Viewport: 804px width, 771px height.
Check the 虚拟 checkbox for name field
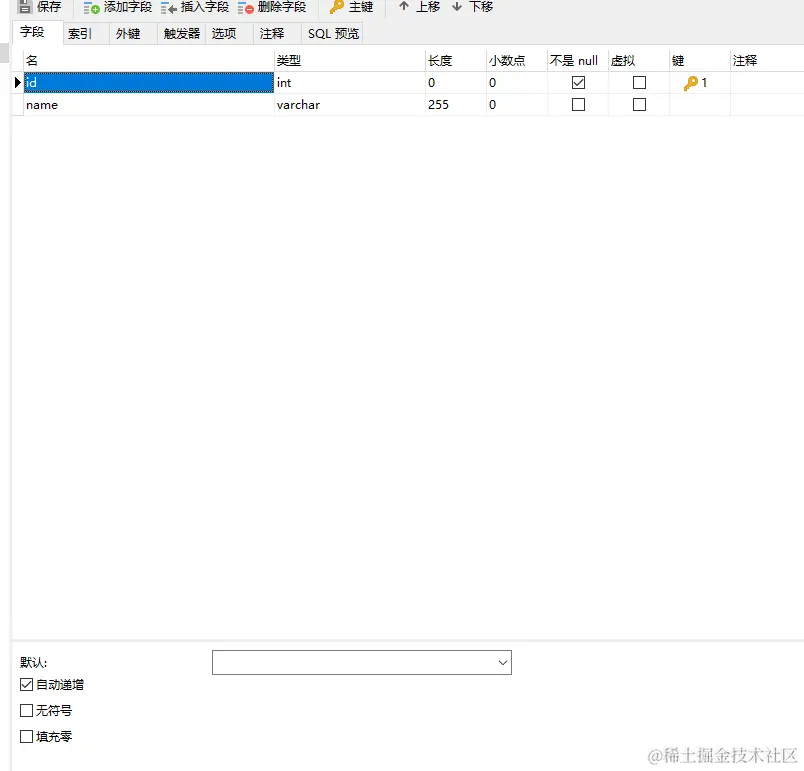click(638, 104)
